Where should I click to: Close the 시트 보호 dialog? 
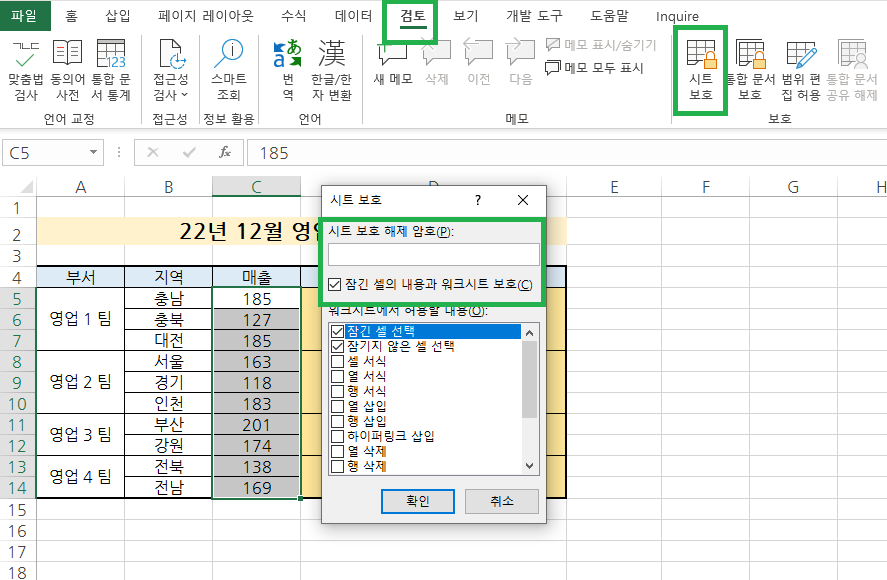(x=523, y=200)
